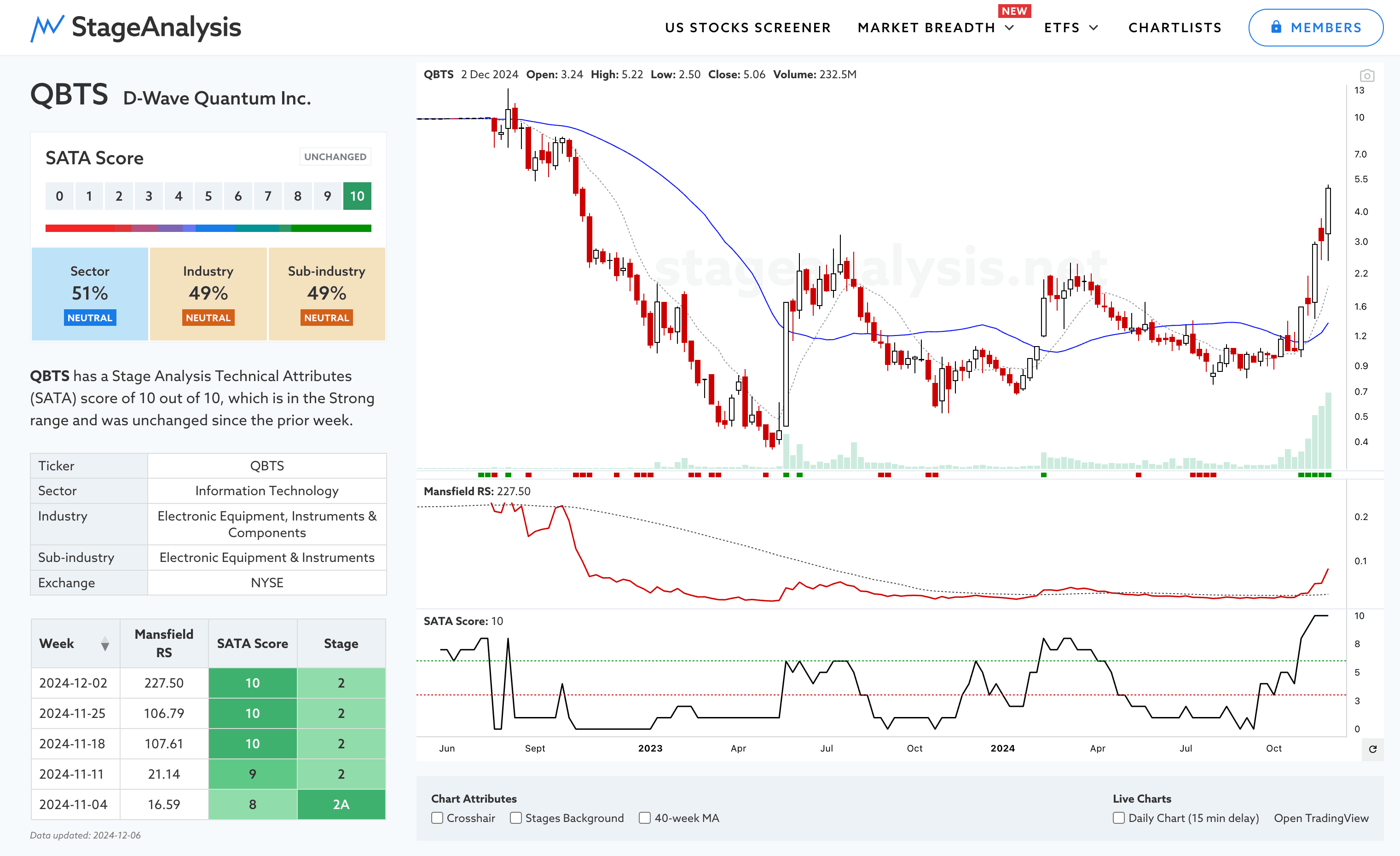This screenshot has height=856, width=1400.
Task: Click Mansfield RS value 107.61
Action: (164, 744)
